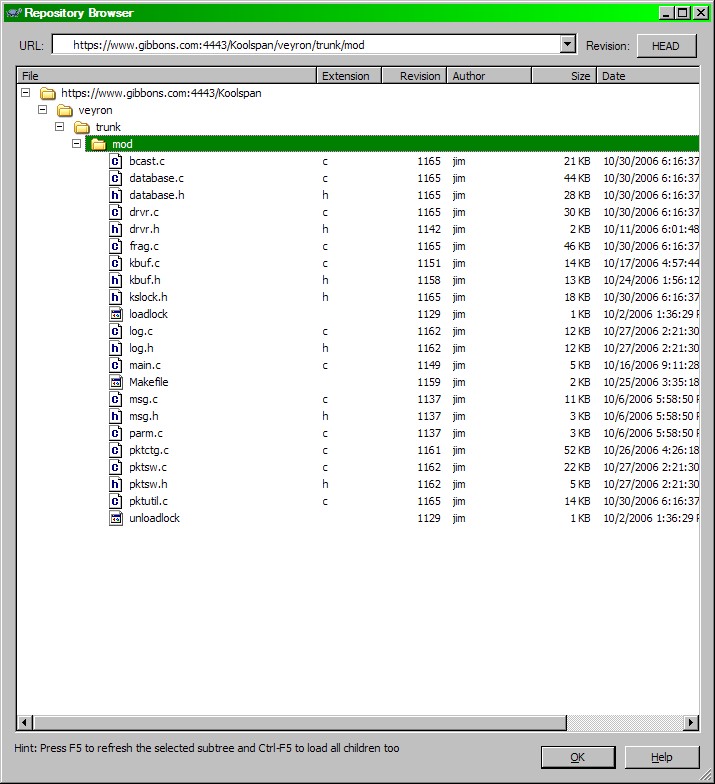
Task: Sort by the Revision column header
Action: (x=414, y=76)
